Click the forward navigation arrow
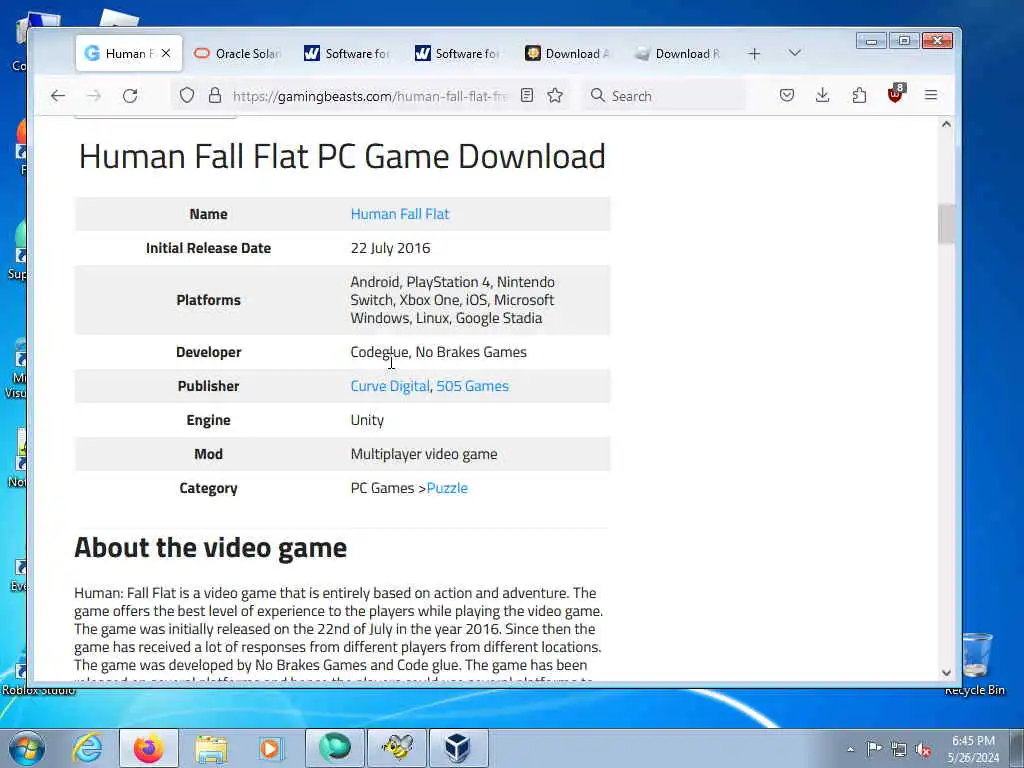1024x768 pixels. [94, 96]
